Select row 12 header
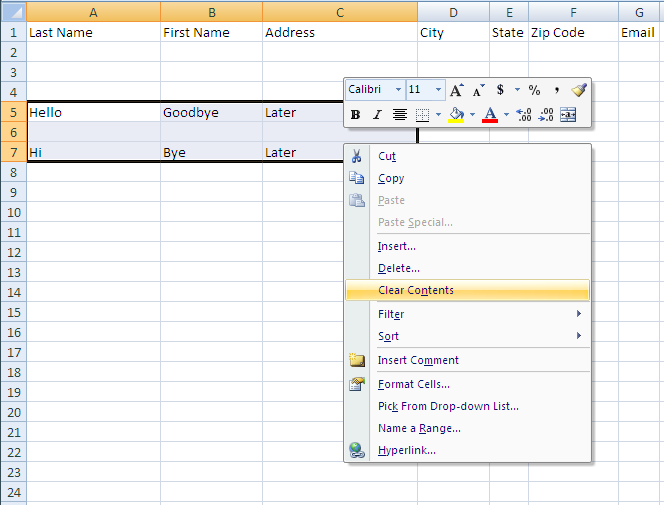The width and height of the screenshot is (664, 505). (14, 252)
